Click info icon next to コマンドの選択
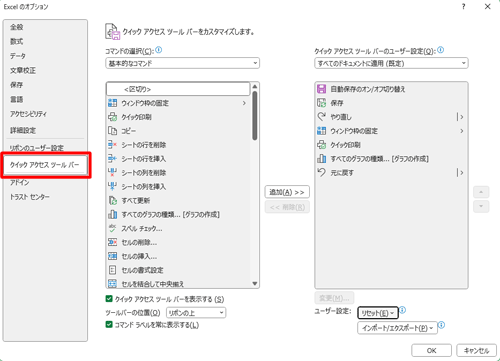This screenshot has height=361, width=500. pyautogui.click(x=159, y=50)
